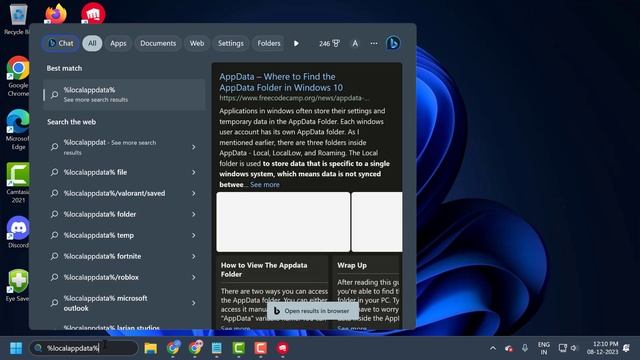Select %localappdata%/roblox suggestion

pos(124,277)
